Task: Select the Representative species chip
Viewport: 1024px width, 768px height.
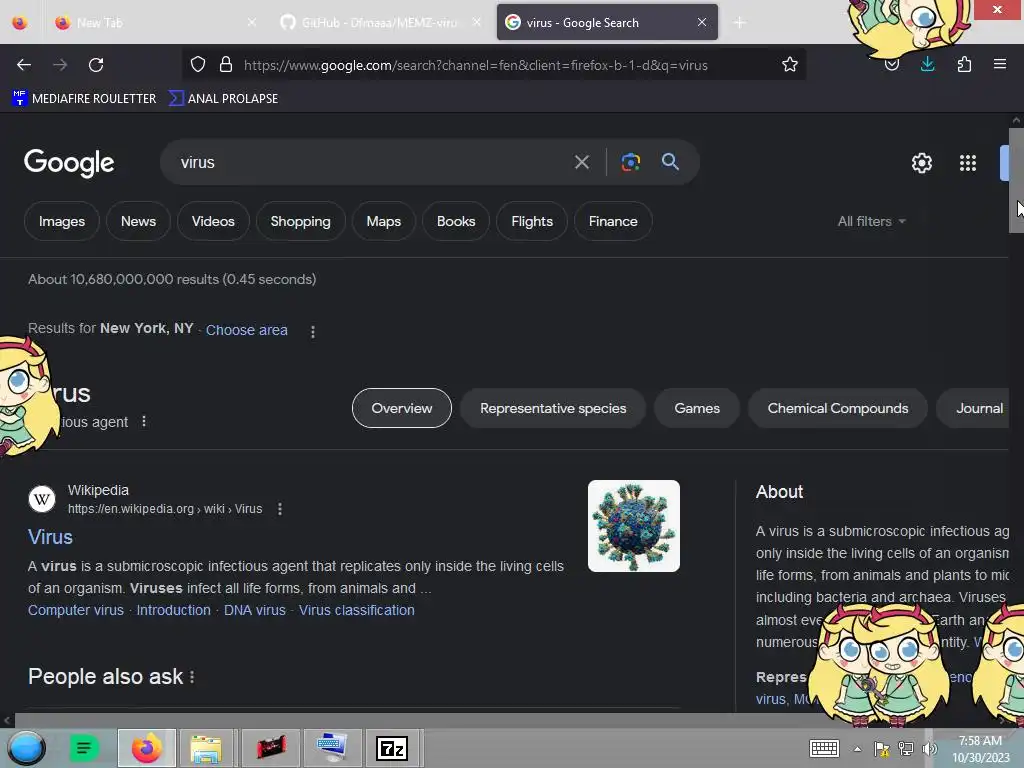Action: [553, 408]
